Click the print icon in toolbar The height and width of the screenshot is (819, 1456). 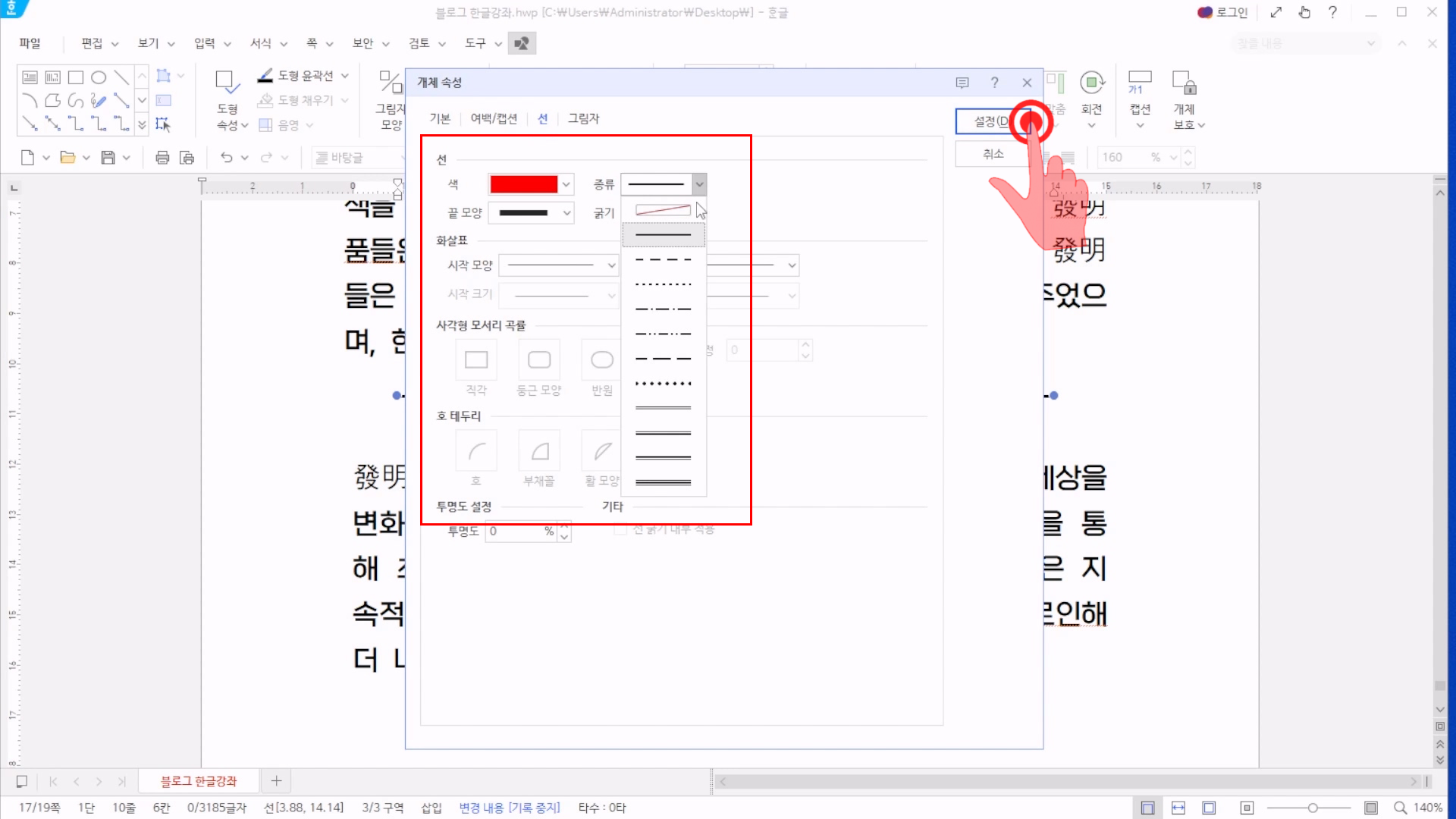pyautogui.click(x=162, y=158)
